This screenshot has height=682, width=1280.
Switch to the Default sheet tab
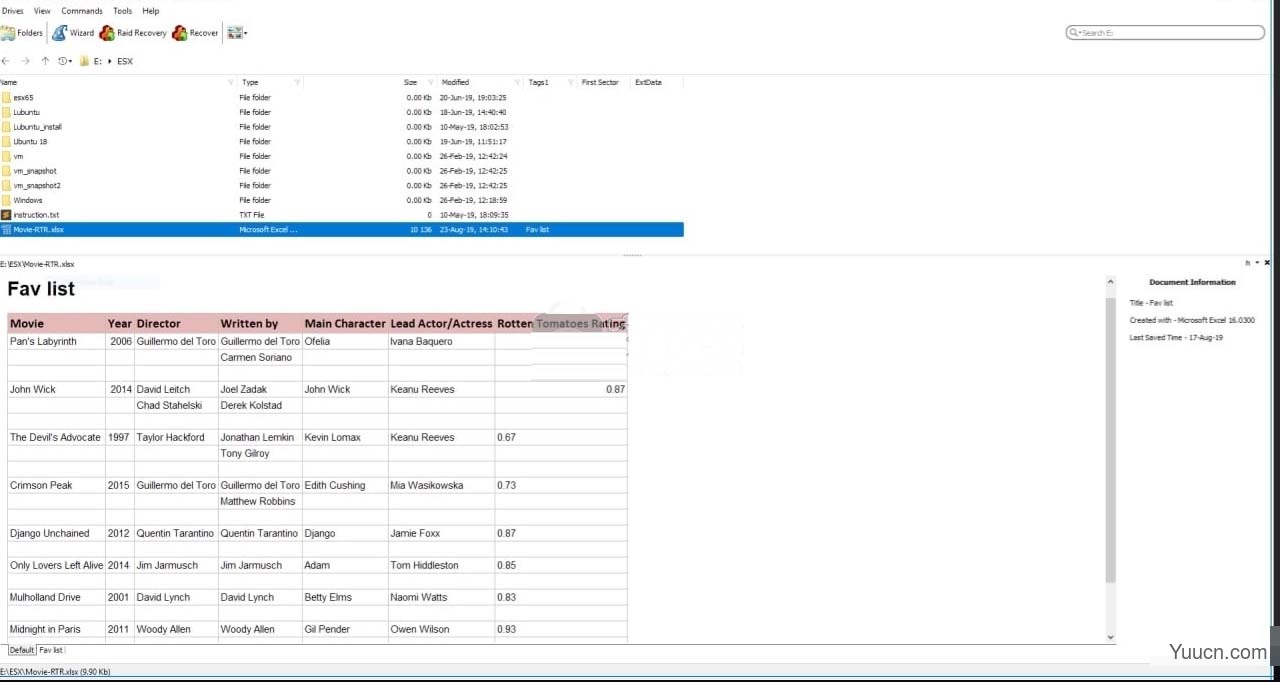point(22,650)
